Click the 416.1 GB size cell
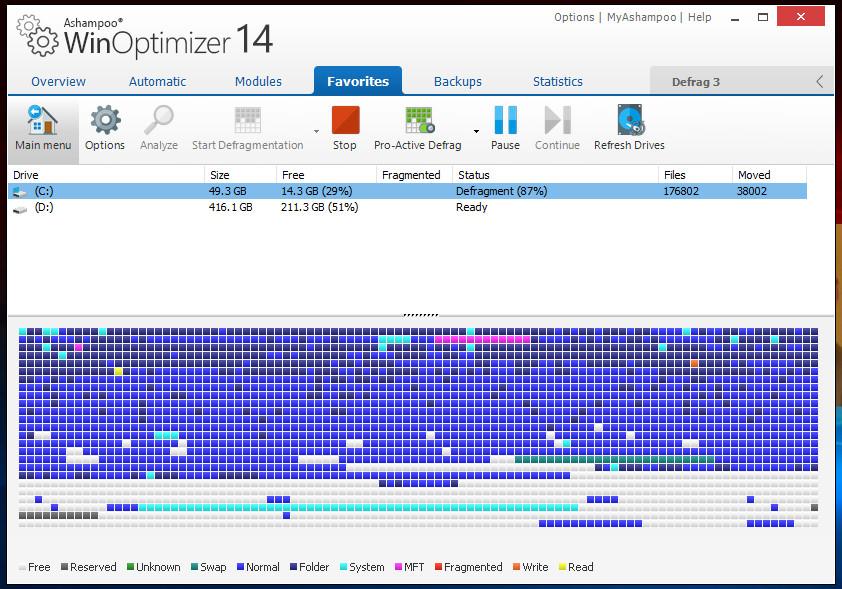 click(230, 207)
